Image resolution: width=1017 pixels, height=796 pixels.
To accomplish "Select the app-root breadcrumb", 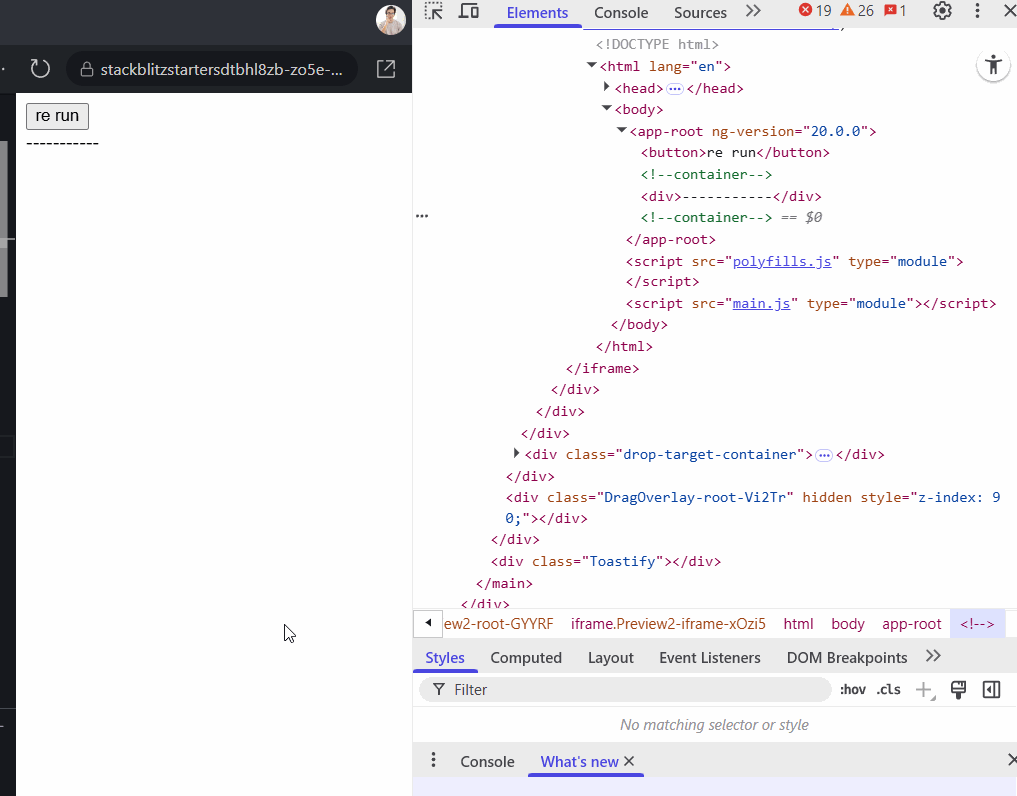I will (x=911, y=623).
